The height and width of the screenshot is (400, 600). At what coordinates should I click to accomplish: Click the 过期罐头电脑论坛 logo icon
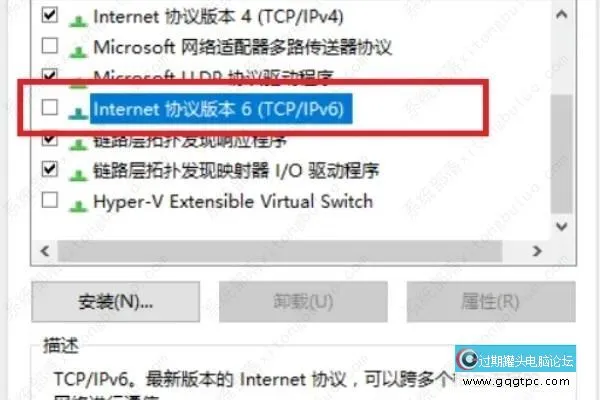tap(468, 359)
